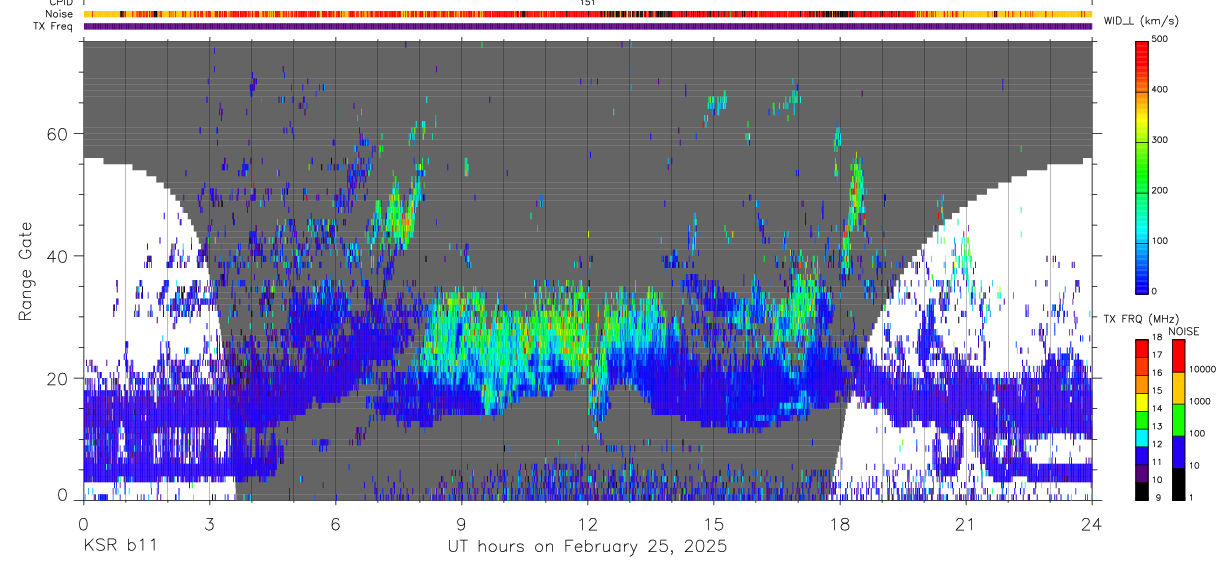Click the 'Range Gate' vertical axis label

click(x=25, y=273)
